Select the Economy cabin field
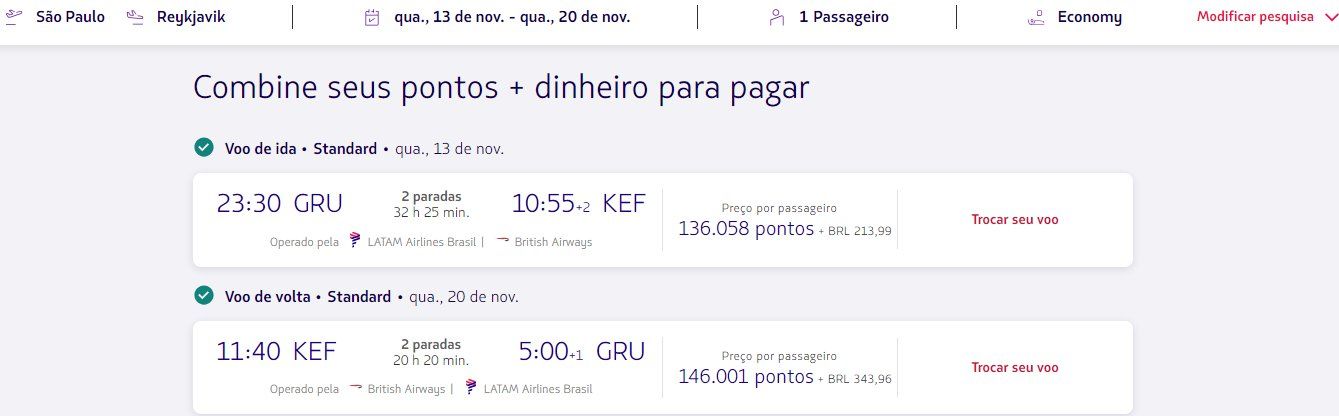This screenshot has width=1339, height=416. click(x=1075, y=17)
